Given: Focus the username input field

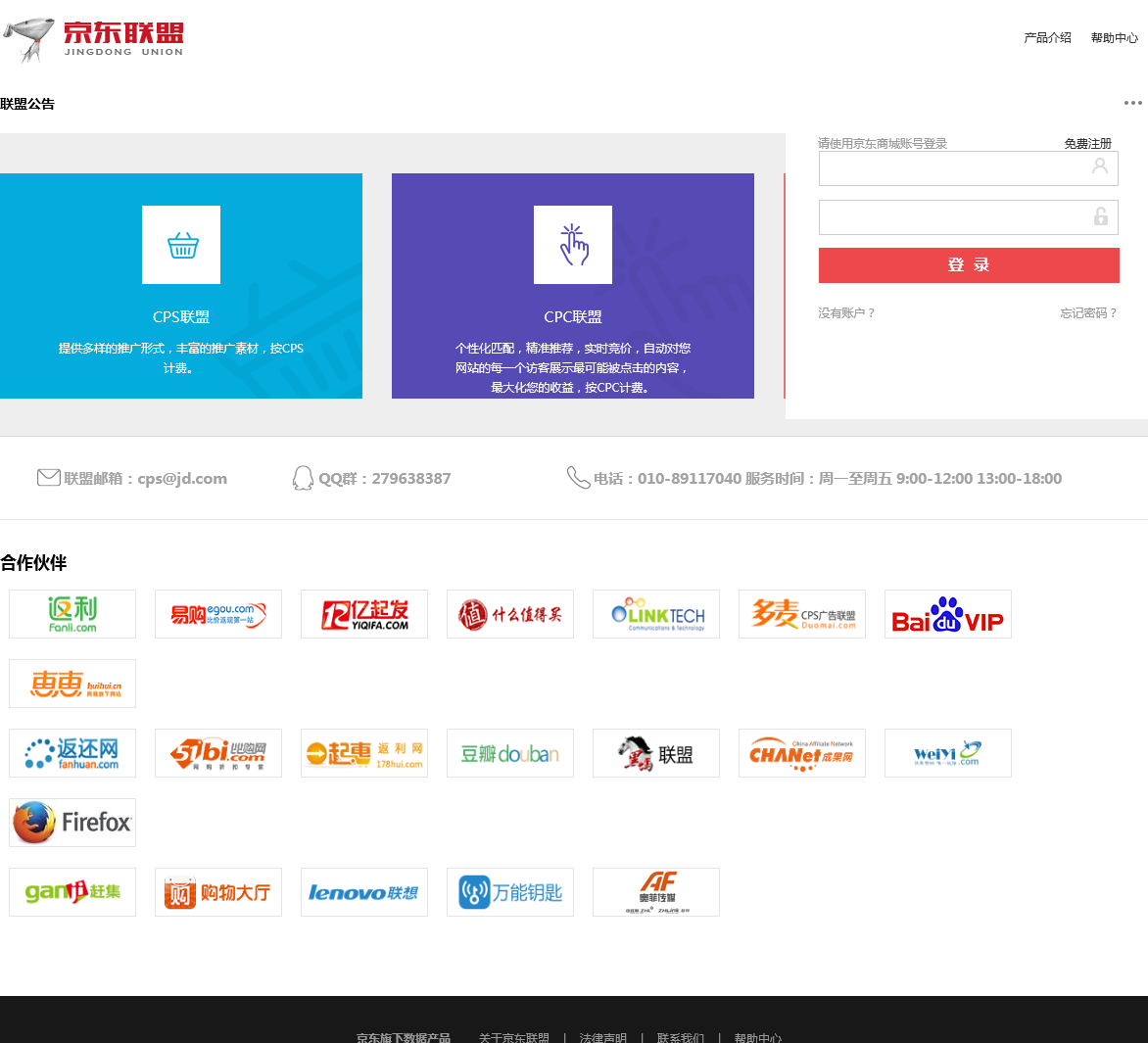Looking at the screenshot, I should [968, 168].
